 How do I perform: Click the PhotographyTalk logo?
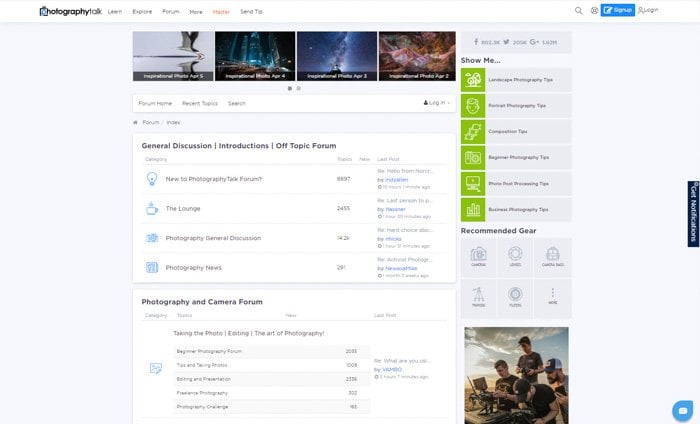(x=71, y=11)
